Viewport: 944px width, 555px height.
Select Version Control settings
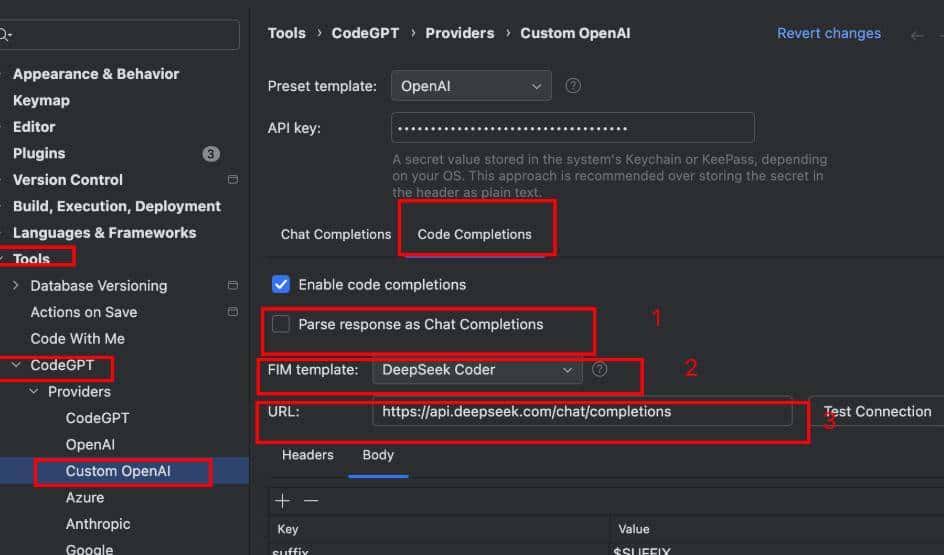(x=67, y=180)
